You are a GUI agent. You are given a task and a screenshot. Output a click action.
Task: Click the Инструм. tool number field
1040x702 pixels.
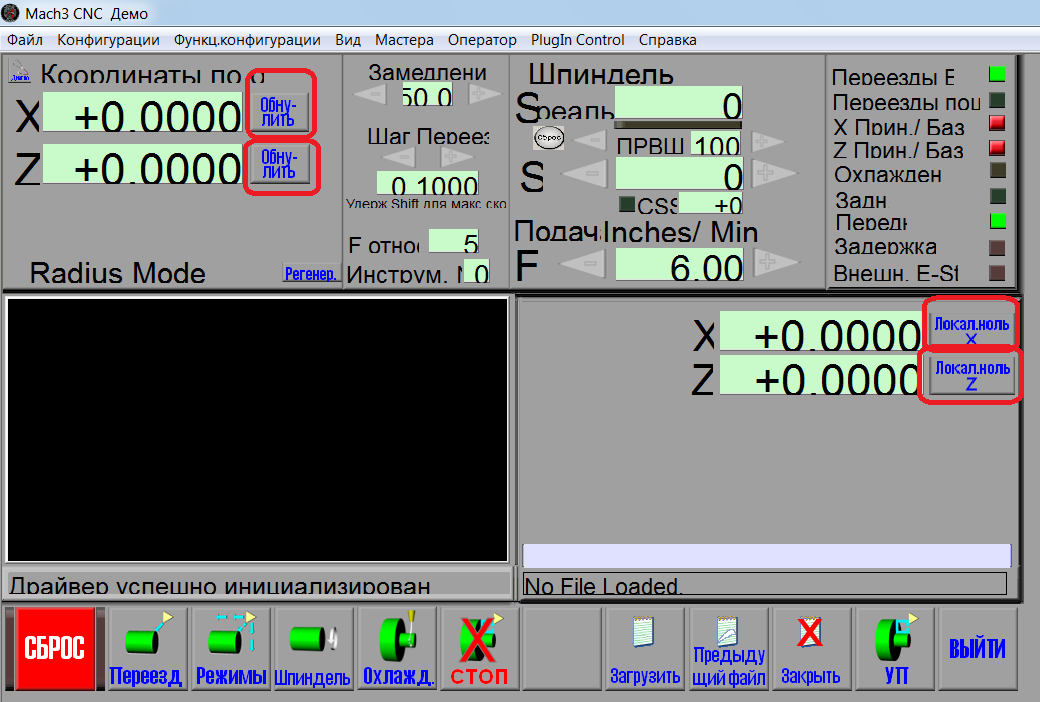click(x=476, y=271)
